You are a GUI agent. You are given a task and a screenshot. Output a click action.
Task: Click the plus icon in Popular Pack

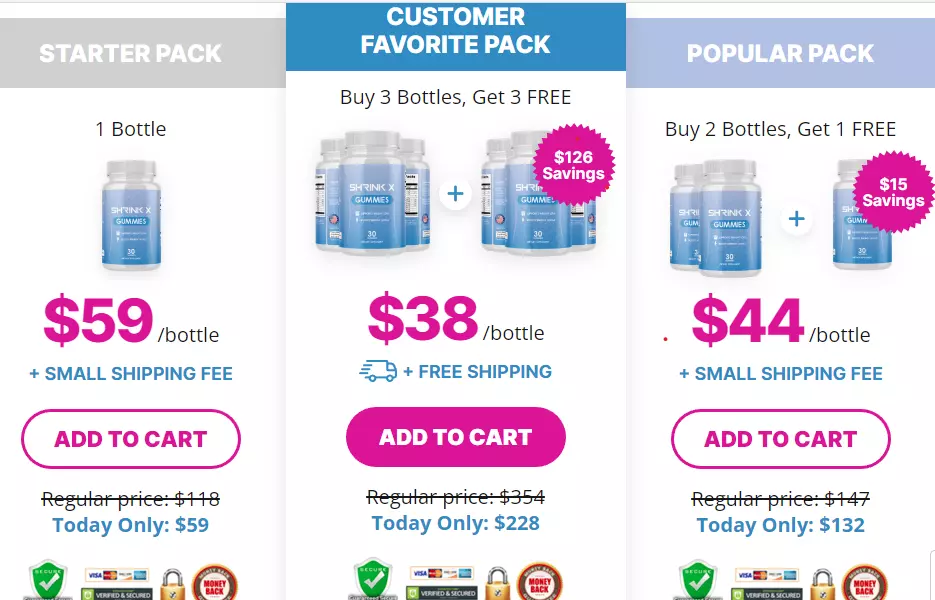(797, 219)
